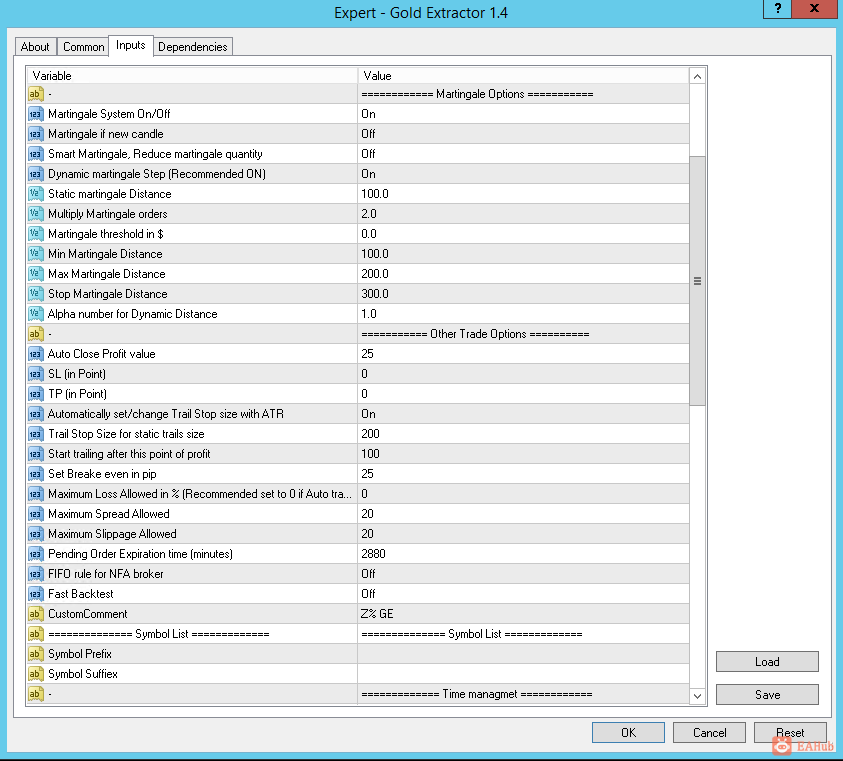Toggle Martingale if new candle value Off
Image resolution: width=843 pixels, height=761 pixels.
tap(523, 134)
